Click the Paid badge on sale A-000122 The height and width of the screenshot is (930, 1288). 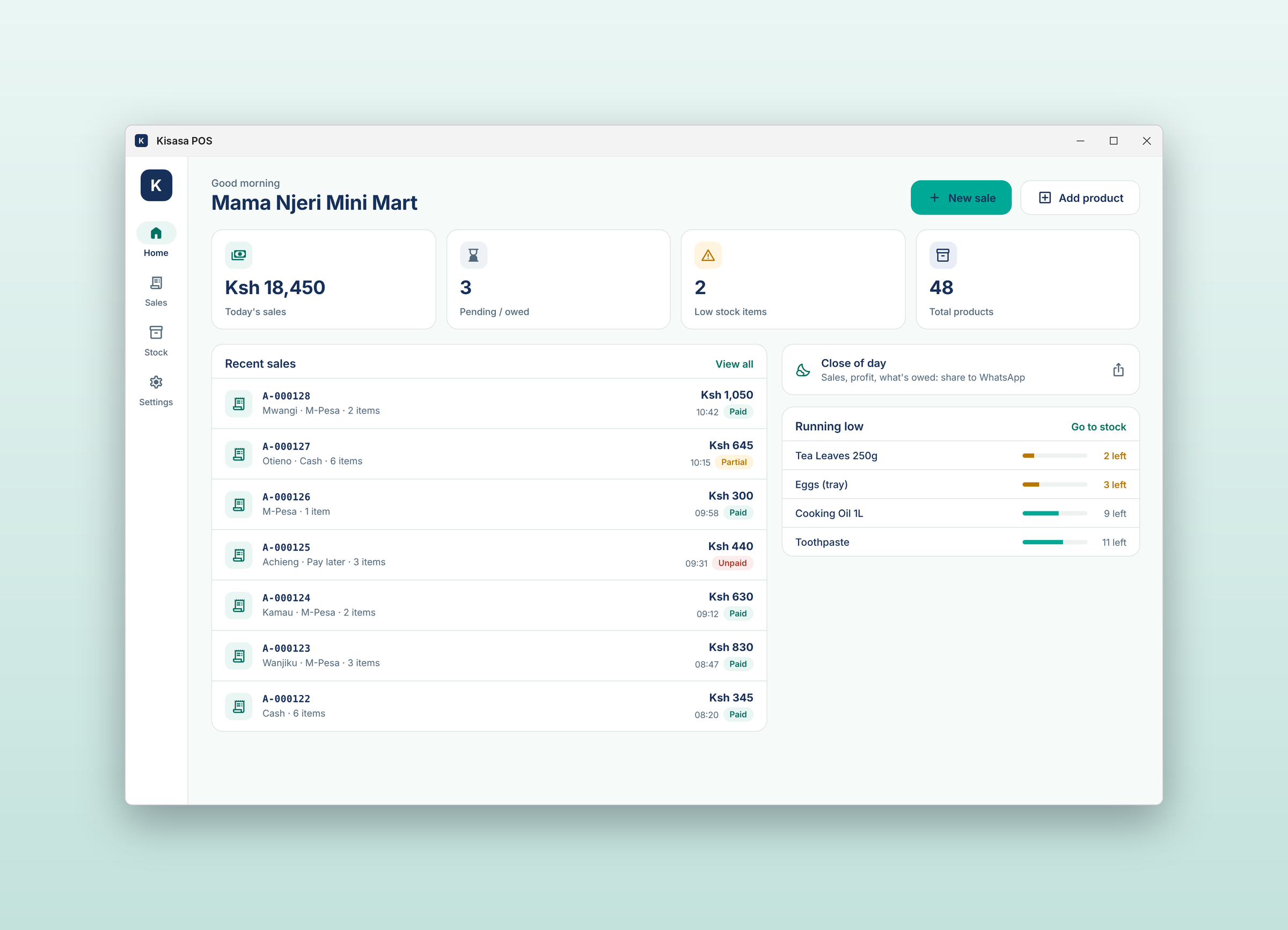pyautogui.click(x=738, y=714)
